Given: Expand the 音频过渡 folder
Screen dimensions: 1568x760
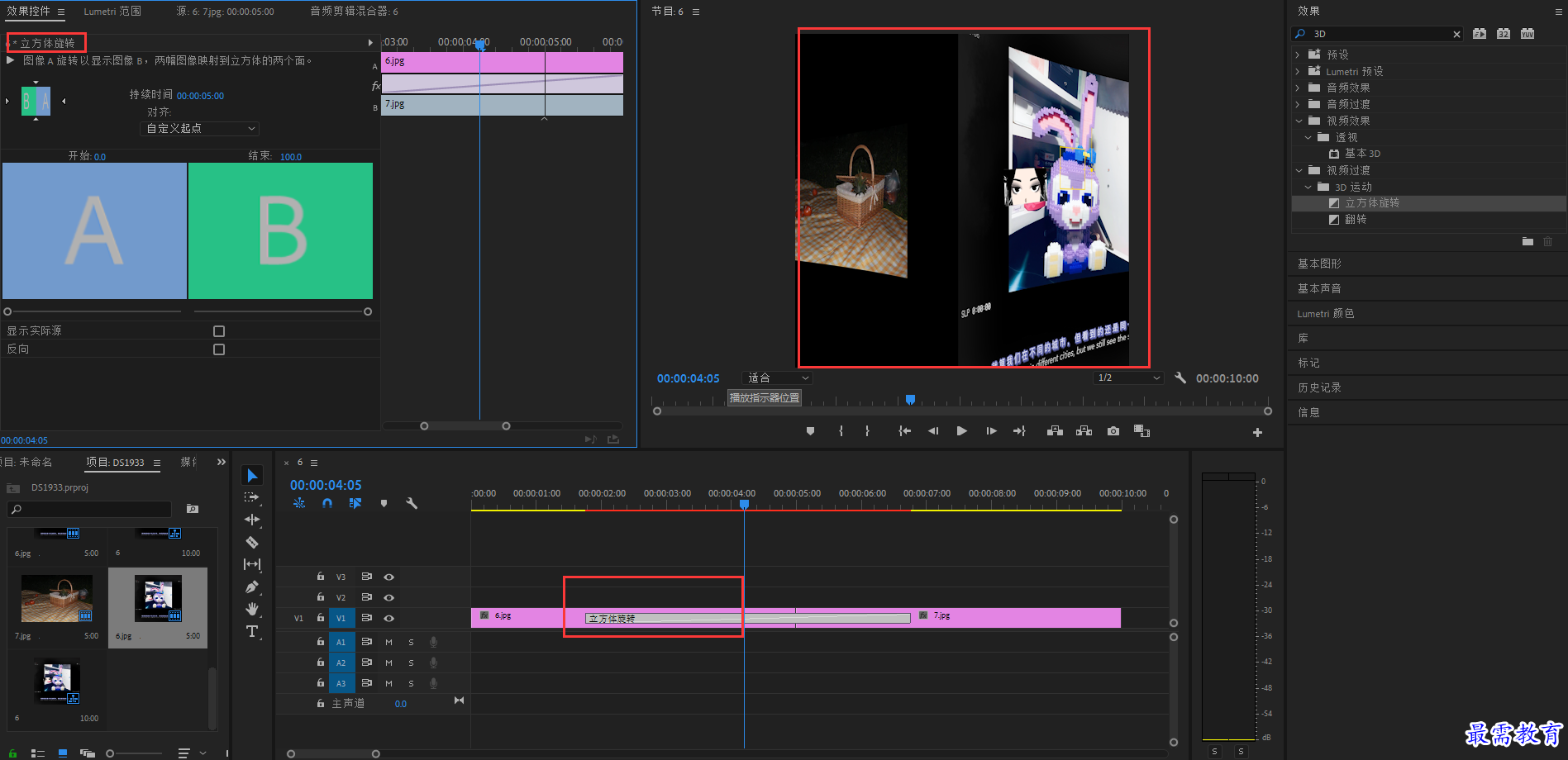Looking at the screenshot, I should point(1298,104).
